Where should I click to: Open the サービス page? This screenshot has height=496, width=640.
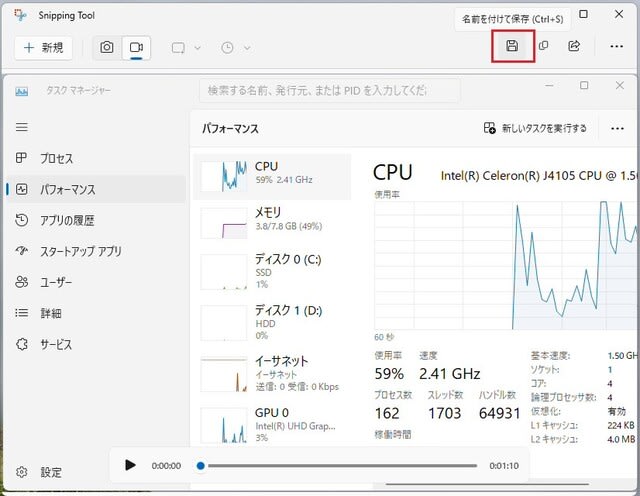96,345
